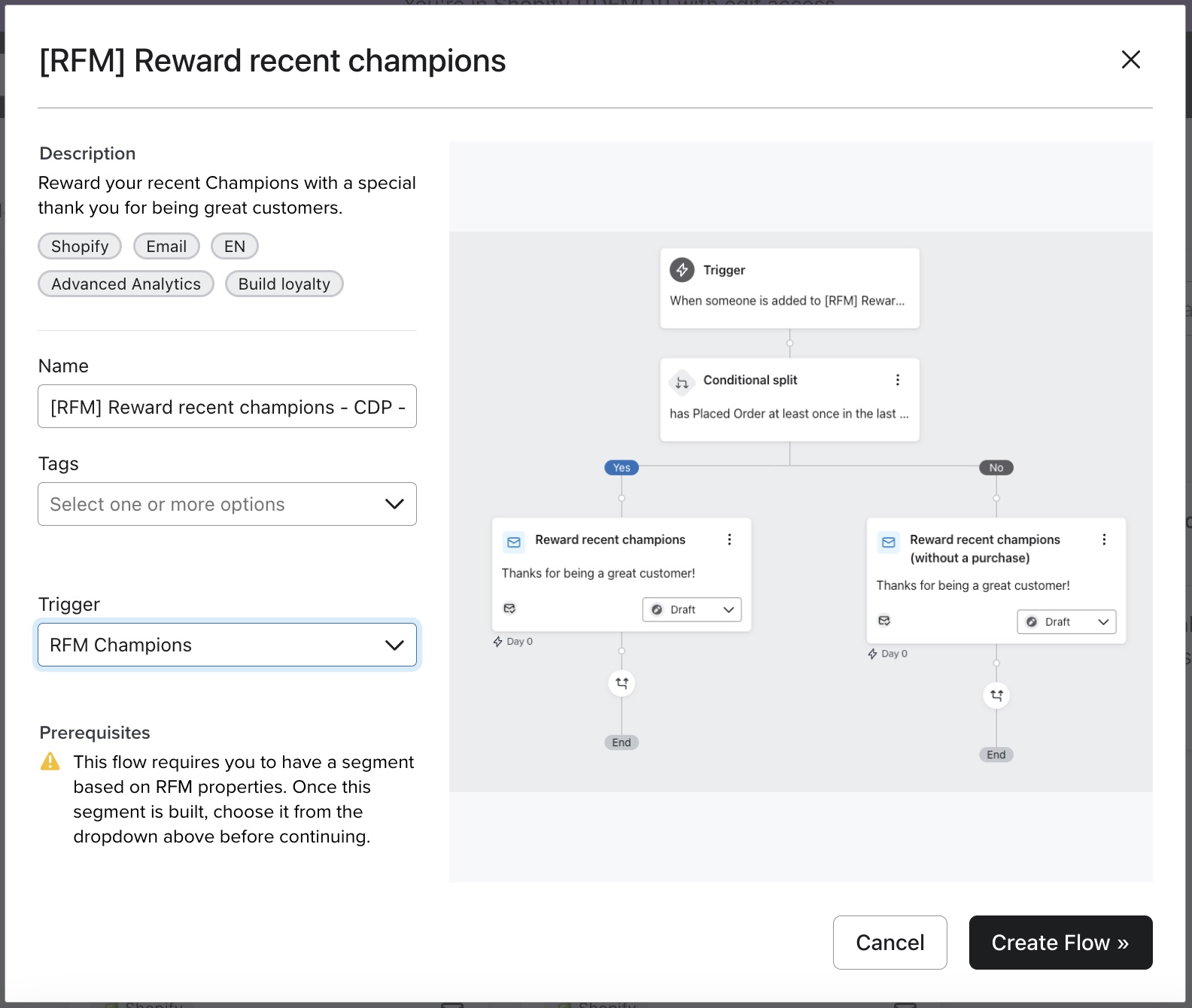Click the profile update action icon below the No branch
This screenshot has width=1192, height=1008.
point(996,695)
